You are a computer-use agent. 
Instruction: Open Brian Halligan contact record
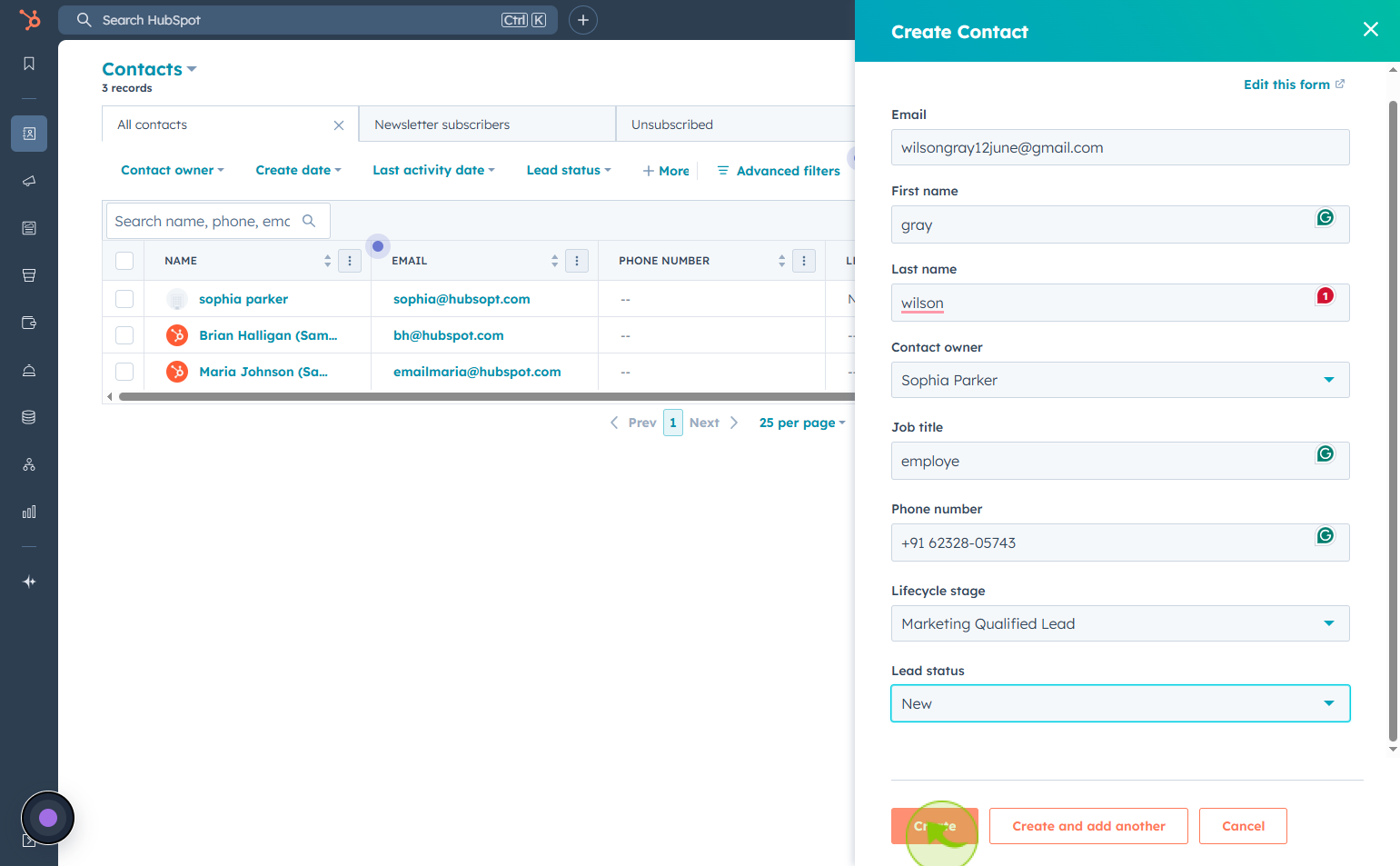[x=268, y=335]
